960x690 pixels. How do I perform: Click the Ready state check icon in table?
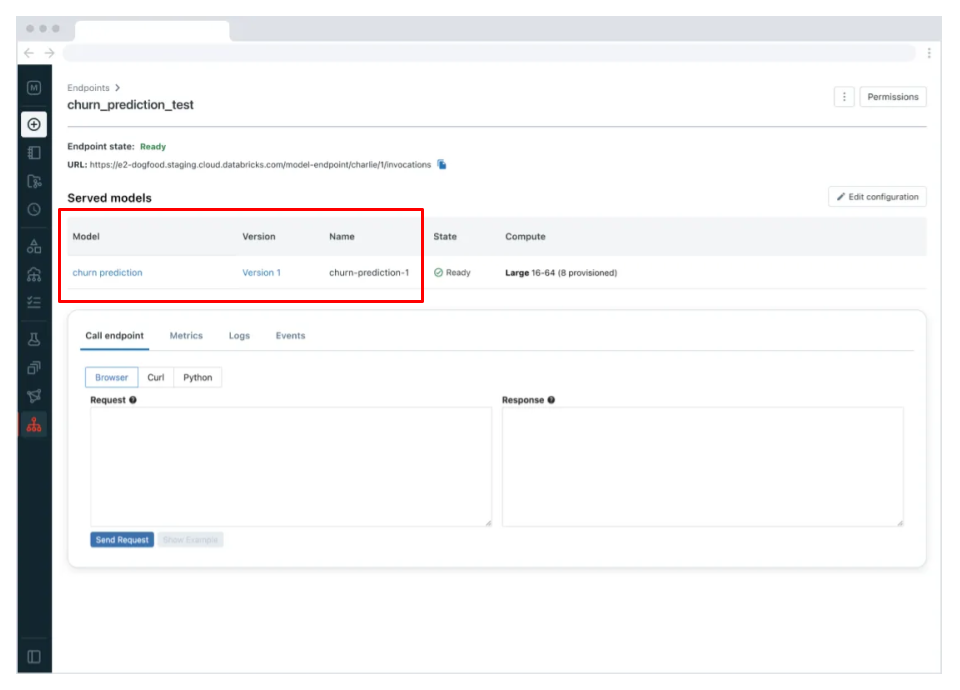(x=438, y=272)
